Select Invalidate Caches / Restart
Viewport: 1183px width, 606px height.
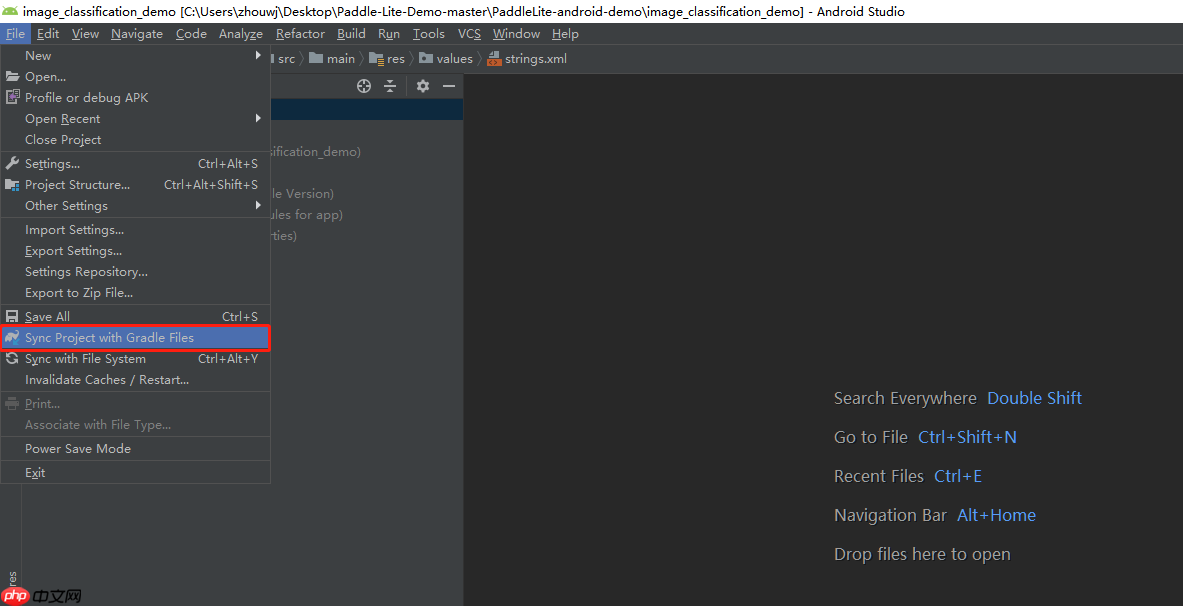tap(106, 380)
